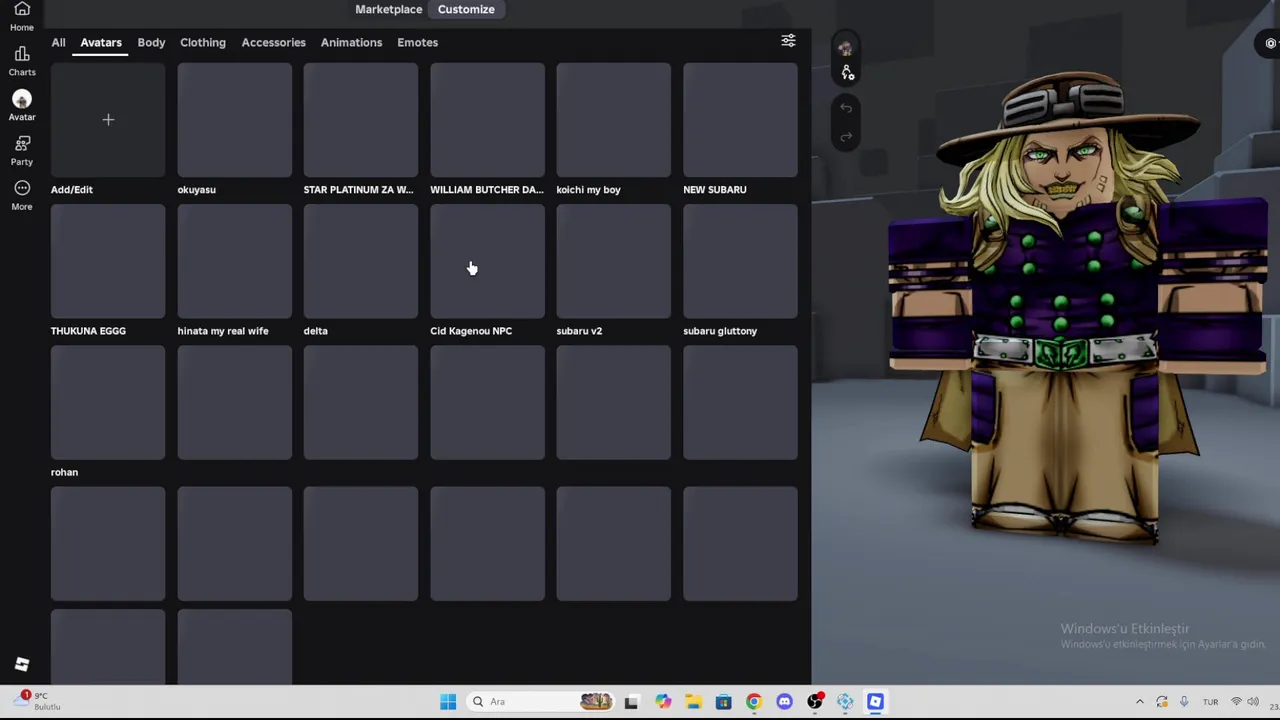Select the hinata my real wife avatar

pyautogui.click(x=234, y=261)
